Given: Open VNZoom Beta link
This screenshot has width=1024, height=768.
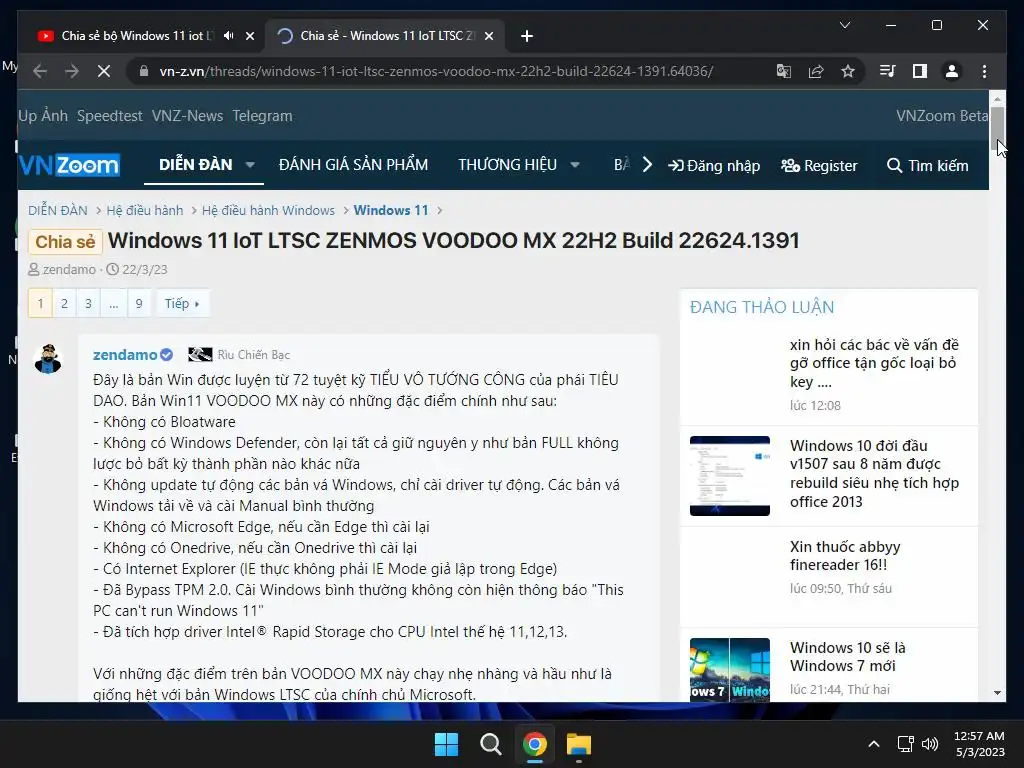Looking at the screenshot, I should pos(942,116).
